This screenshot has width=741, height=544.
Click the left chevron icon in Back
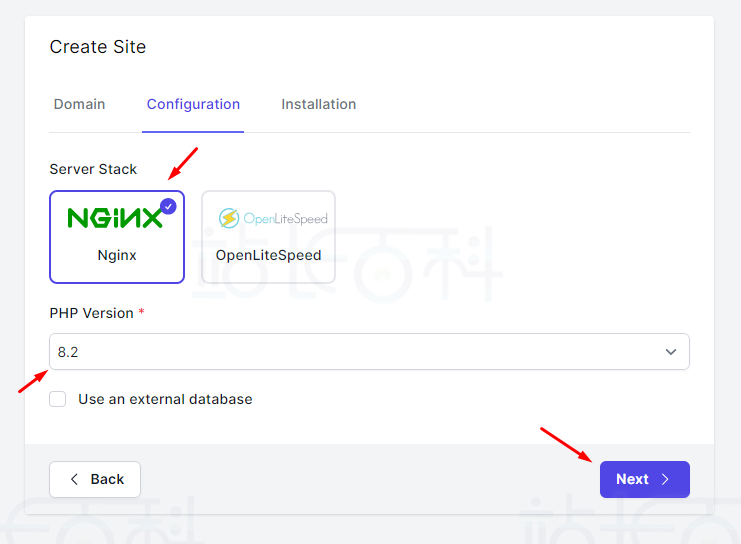[75, 479]
